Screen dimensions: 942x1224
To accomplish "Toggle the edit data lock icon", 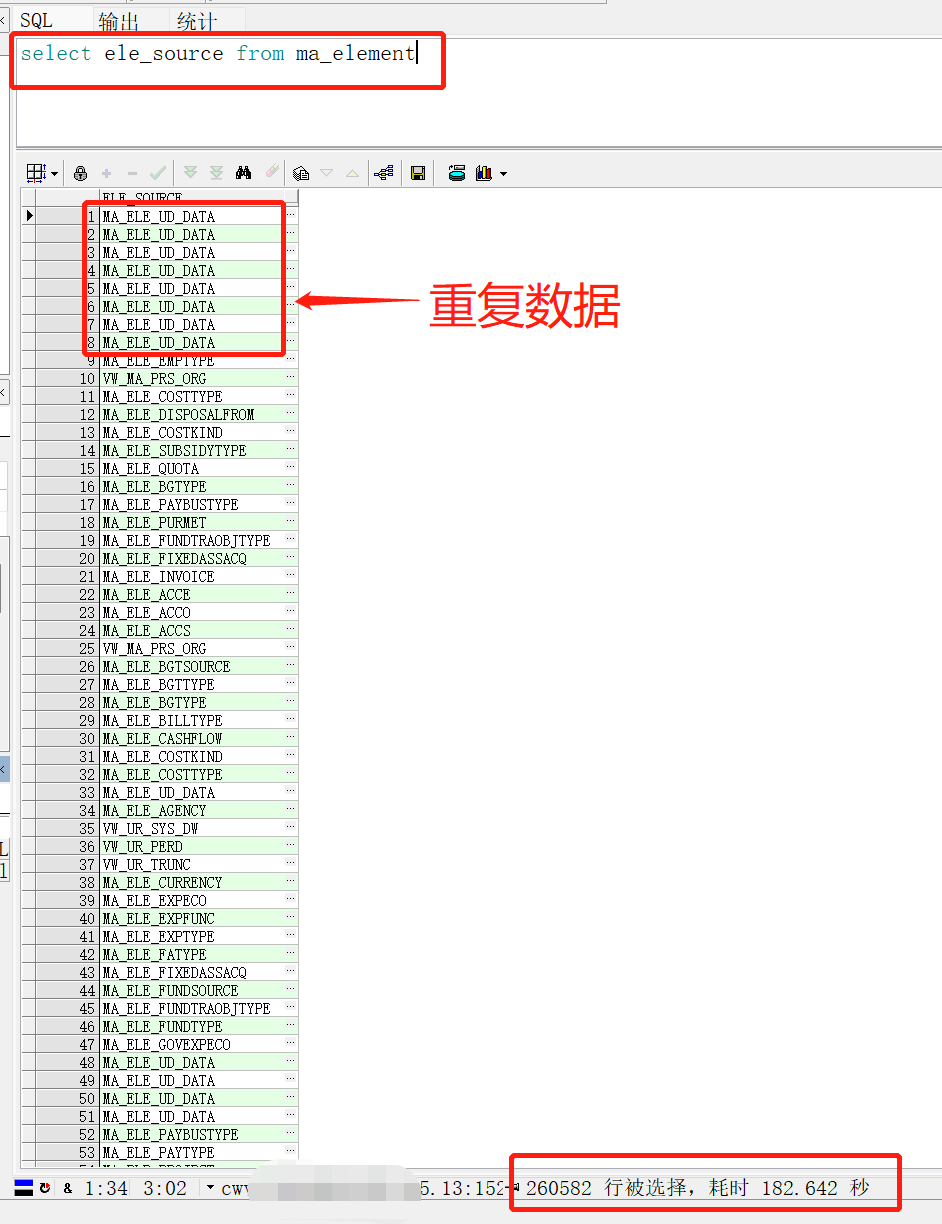I will click(81, 174).
